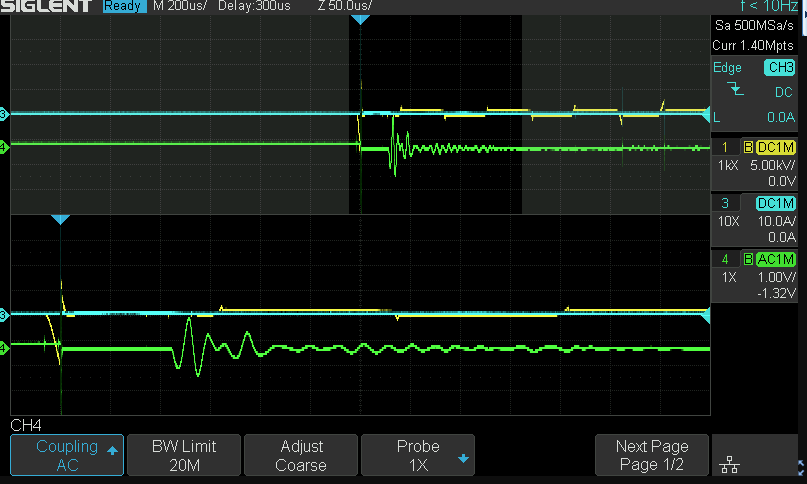
Task: Open the Probe 1X menu
Action: pos(418,455)
